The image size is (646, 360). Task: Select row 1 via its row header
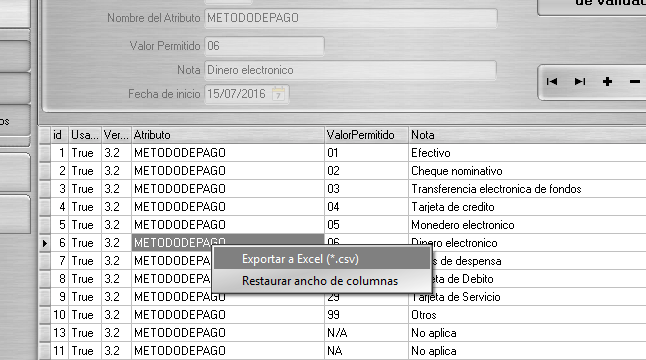[x=44, y=153]
